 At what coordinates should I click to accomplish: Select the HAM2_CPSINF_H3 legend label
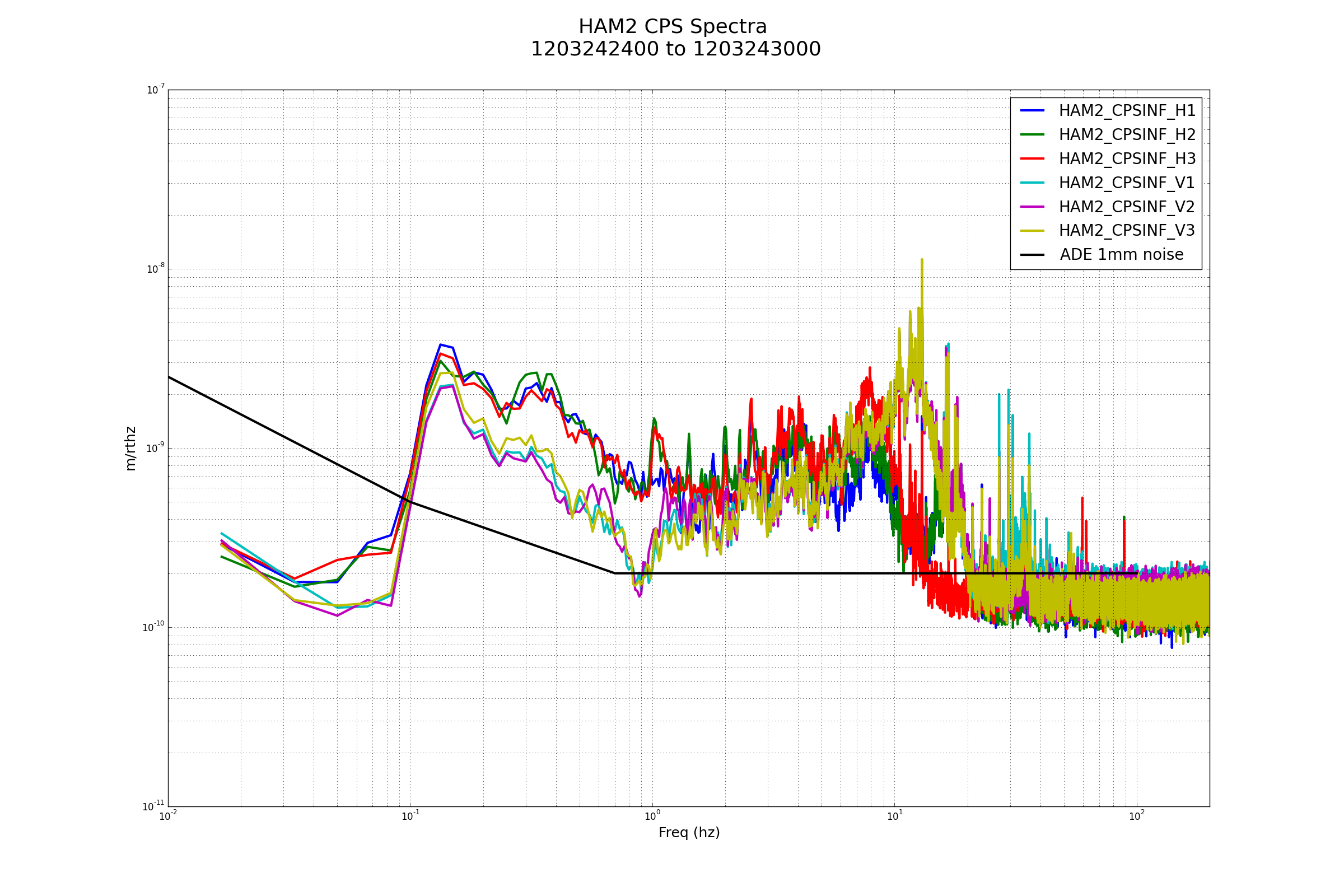coord(1127,159)
